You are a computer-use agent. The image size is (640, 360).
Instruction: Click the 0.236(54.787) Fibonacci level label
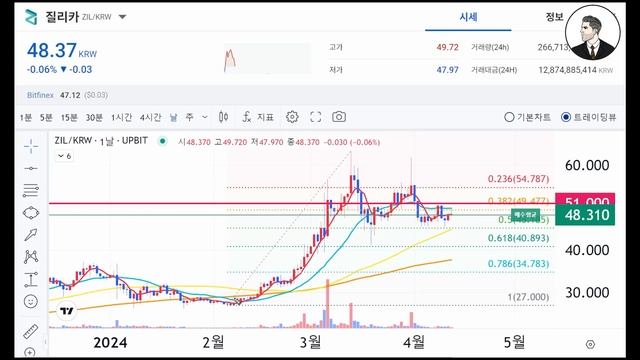518,179
